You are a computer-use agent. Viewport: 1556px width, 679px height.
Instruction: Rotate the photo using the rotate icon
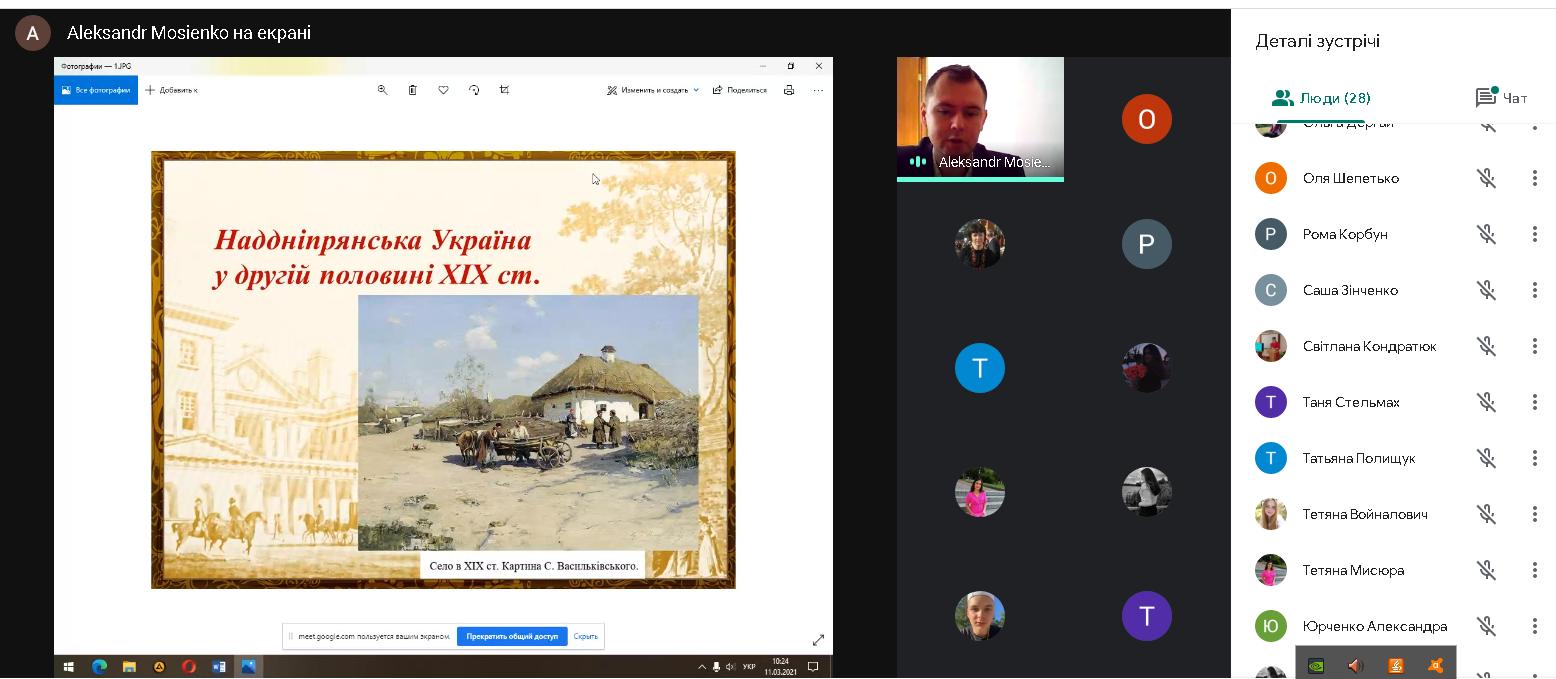click(x=474, y=90)
